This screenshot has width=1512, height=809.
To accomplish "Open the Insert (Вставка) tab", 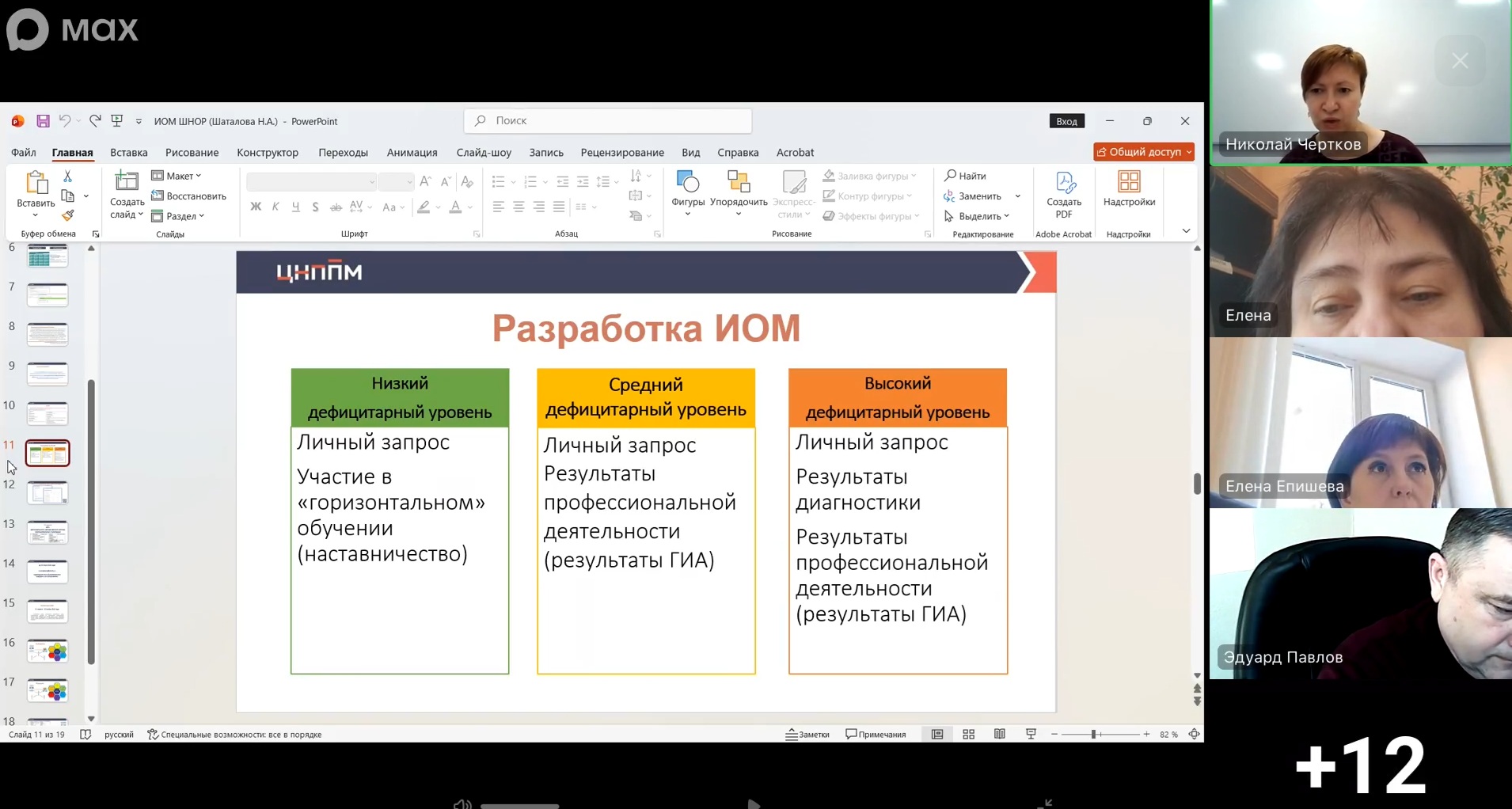I will (129, 153).
